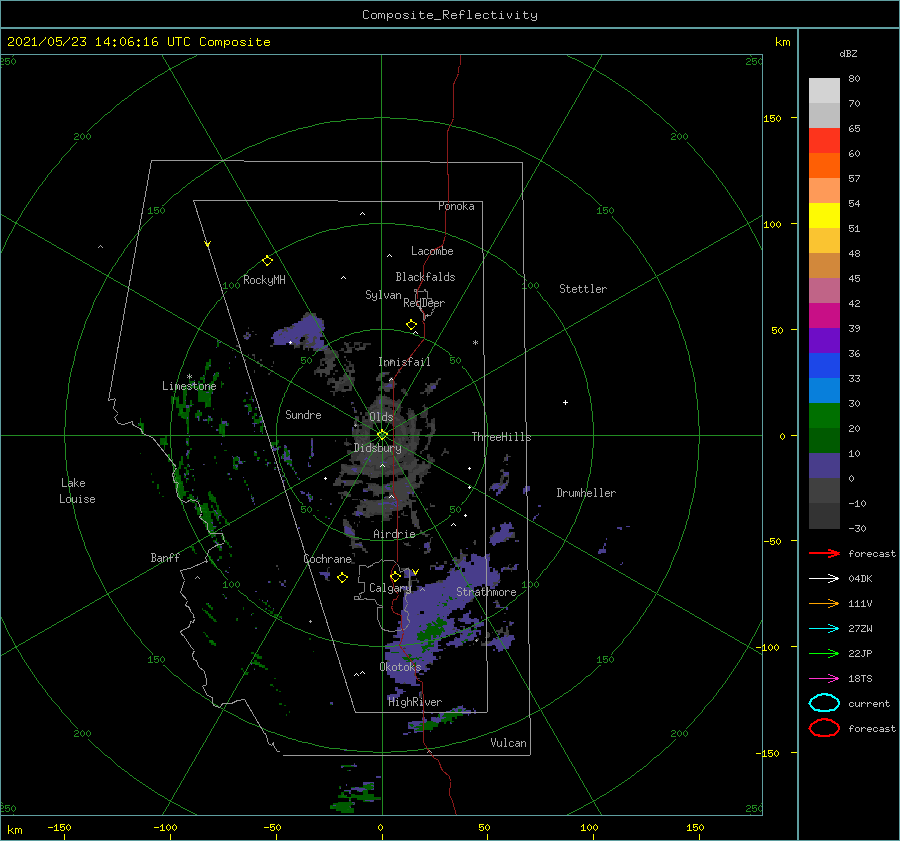Select the blue swatch between 36 and 33
Viewport: 900px width, 841px height.
click(824, 366)
